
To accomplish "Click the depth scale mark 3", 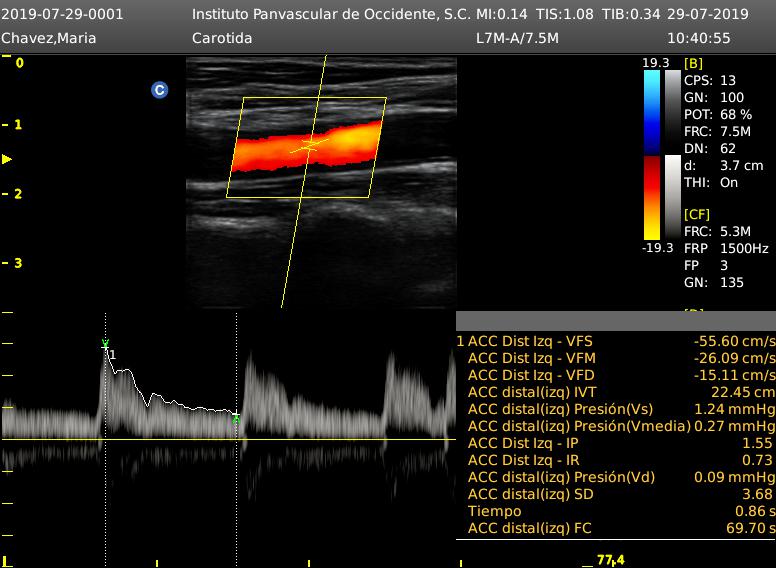I will pyautogui.click(x=18, y=263).
